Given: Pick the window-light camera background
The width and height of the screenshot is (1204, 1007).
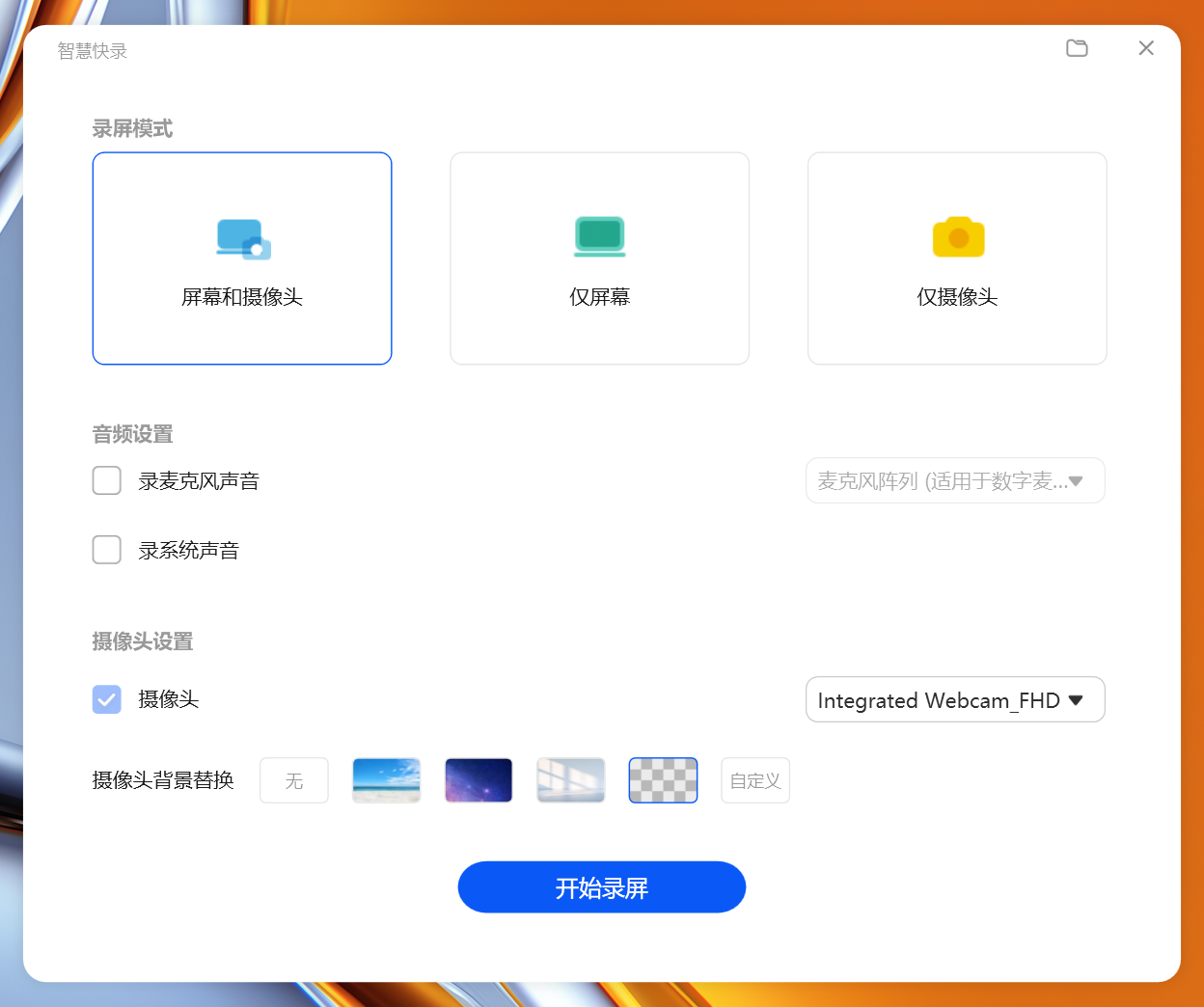Looking at the screenshot, I should tap(570, 780).
